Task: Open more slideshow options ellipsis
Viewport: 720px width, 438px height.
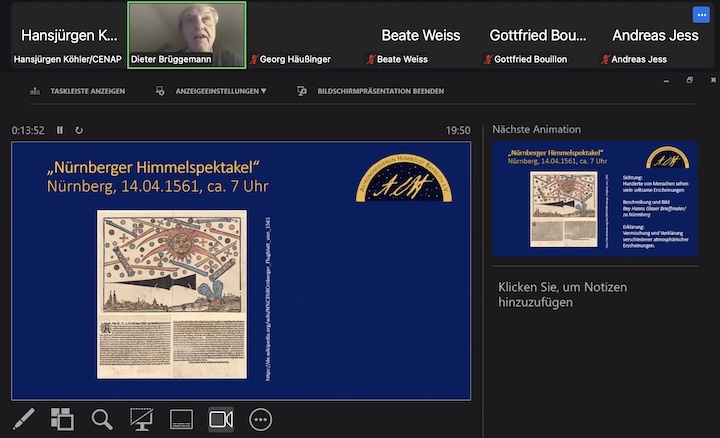Action: pos(261,419)
